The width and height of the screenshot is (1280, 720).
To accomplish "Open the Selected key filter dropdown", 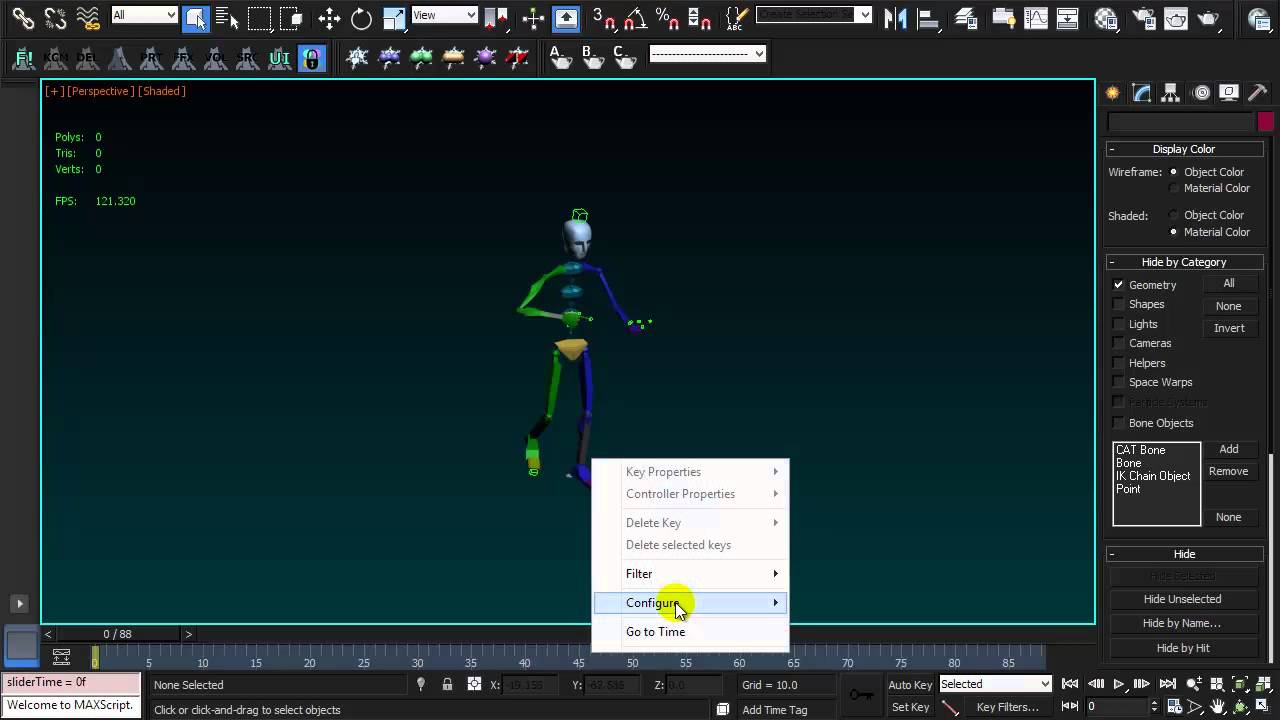I will (x=995, y=684).
